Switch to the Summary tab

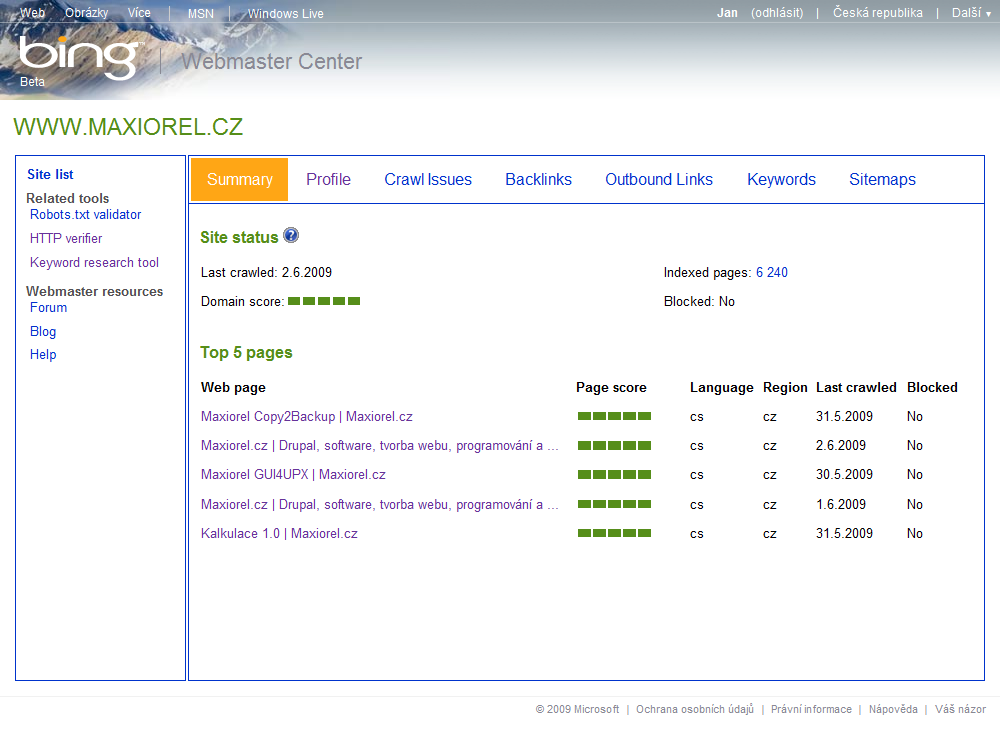(x=240, y=179)
